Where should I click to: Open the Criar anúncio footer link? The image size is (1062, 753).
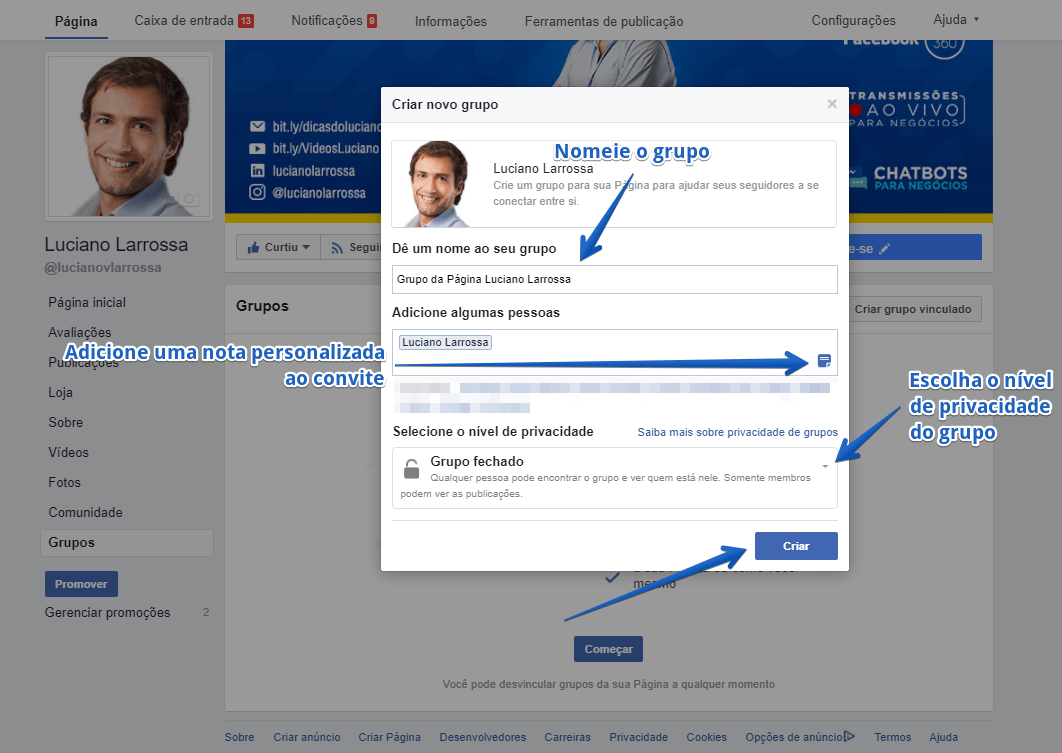[x=307, y=737]
